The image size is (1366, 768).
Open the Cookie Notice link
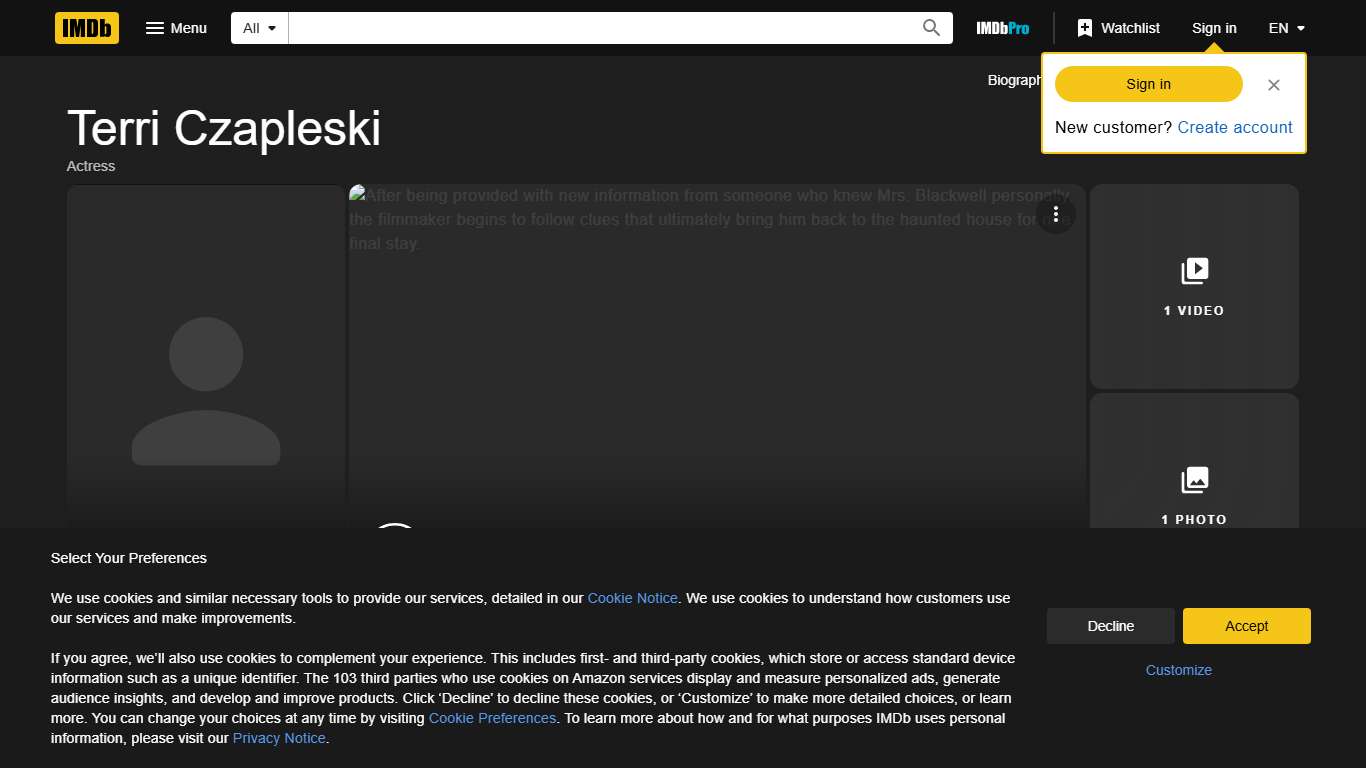point(632,598)
